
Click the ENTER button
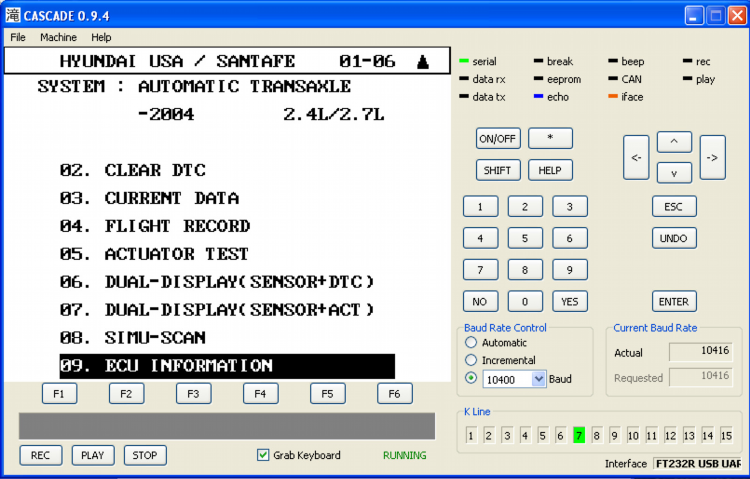click(674, 301)
